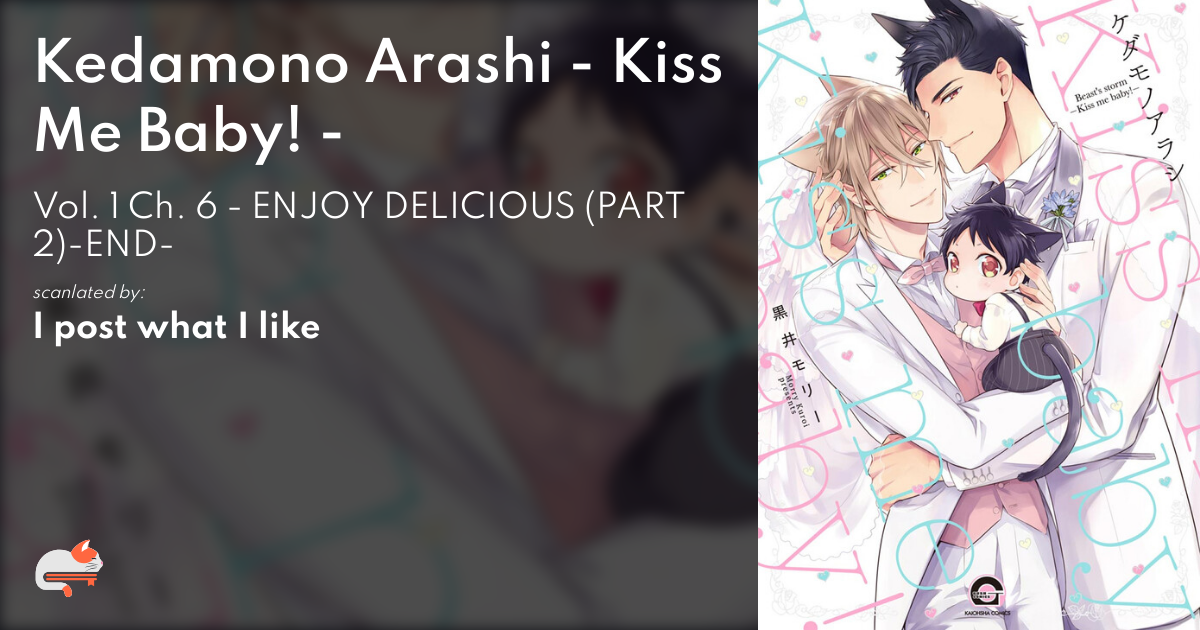The height and width of the screenshot is (630, 1200).
Task: Open the 'I post what I like' group name
Action: [x=176, y=329]
